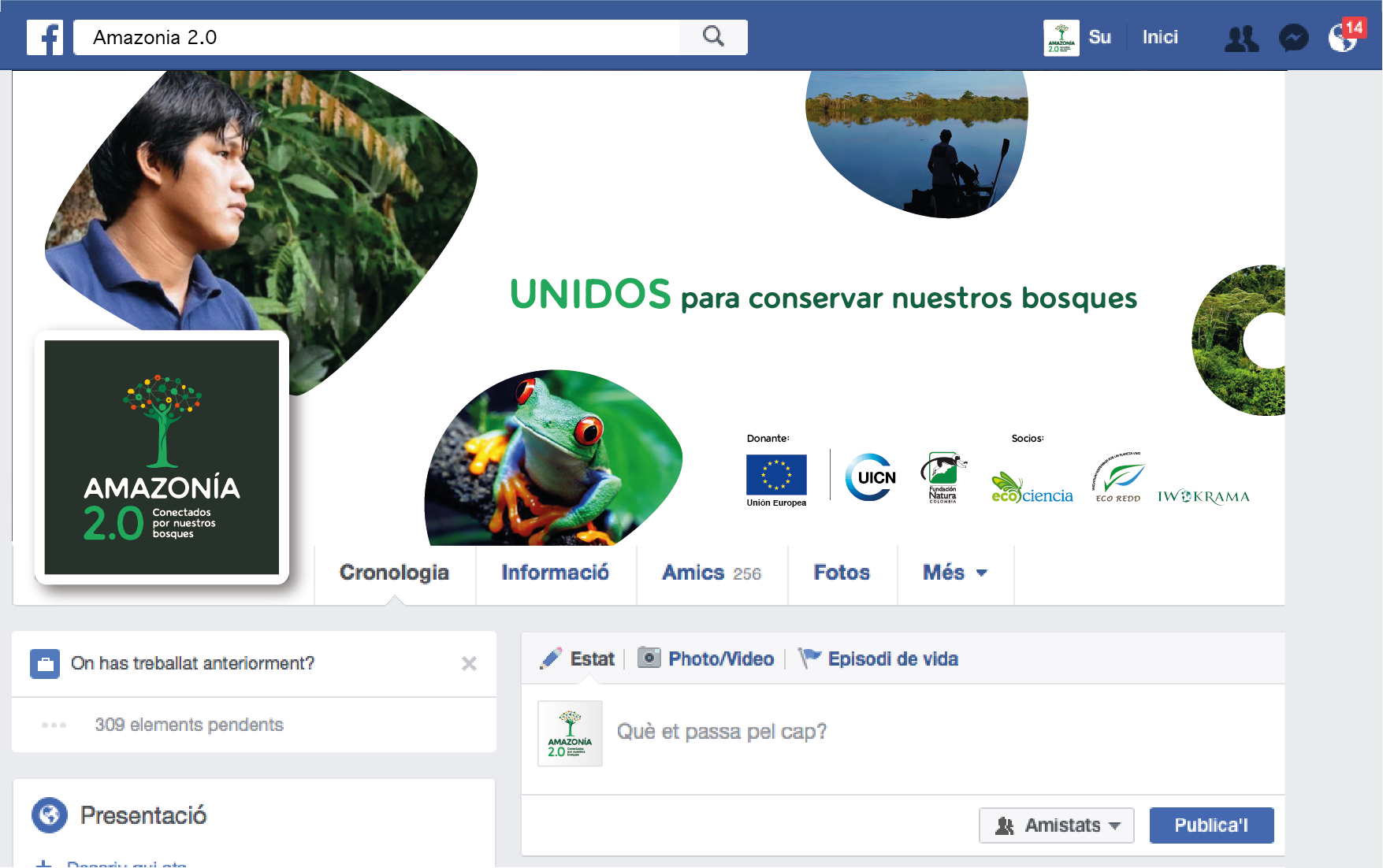1383x868 pixels.
Task: Click '309 elements pendents' link
Action: [189, 725]
